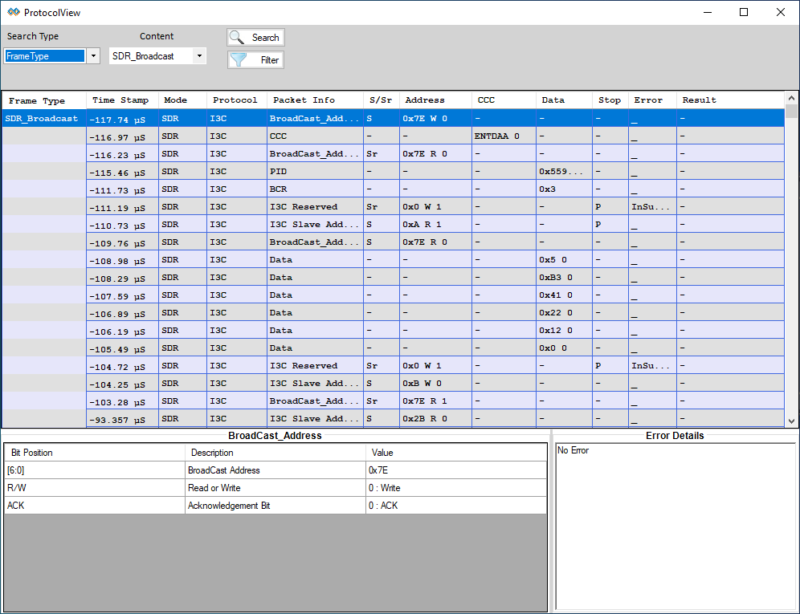Click the BroadCast_Address panel header
This screenshot has height=614, width=800.
coord(275,435)
